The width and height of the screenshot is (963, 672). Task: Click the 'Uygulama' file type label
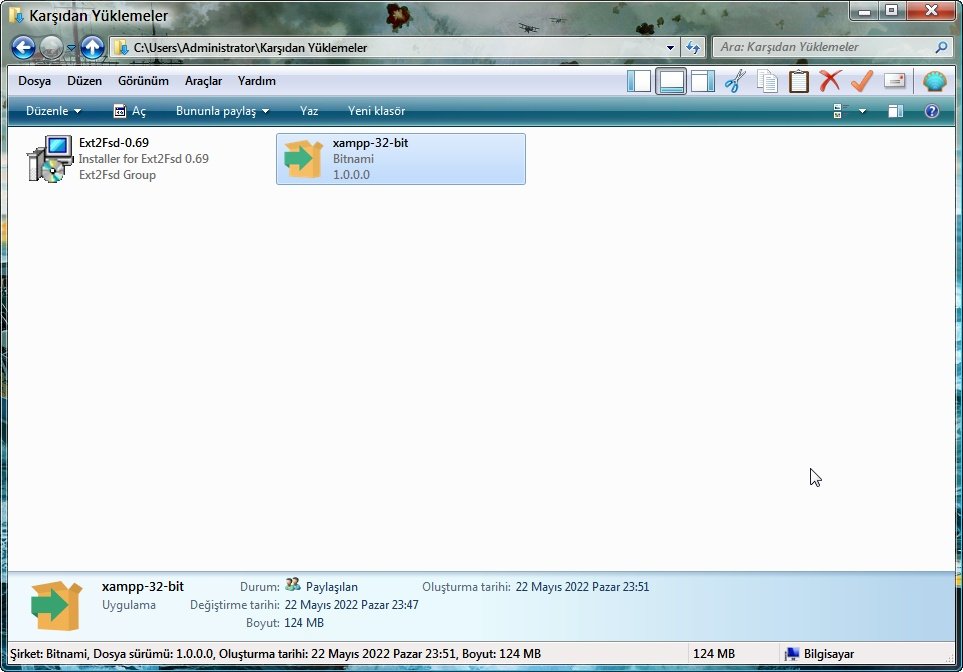129,605
